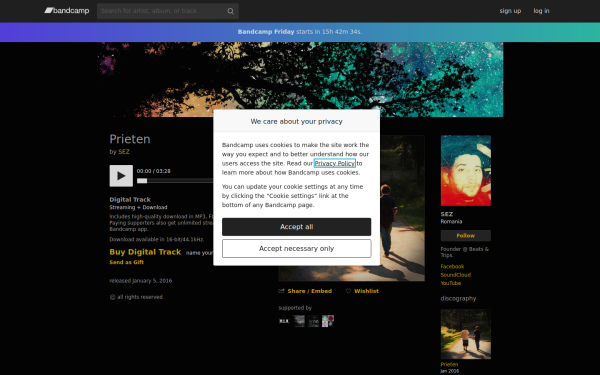Click the 'Romania' location text

coord(452,222)
